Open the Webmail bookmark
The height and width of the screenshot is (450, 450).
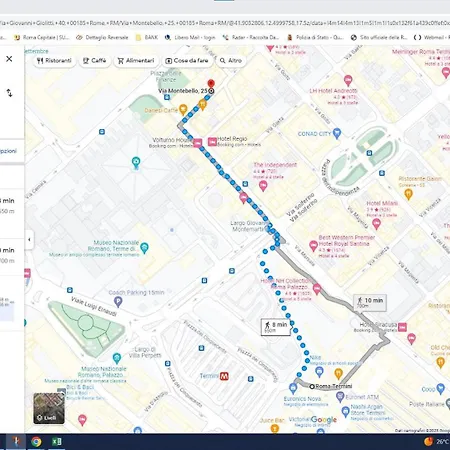point(431,37)
